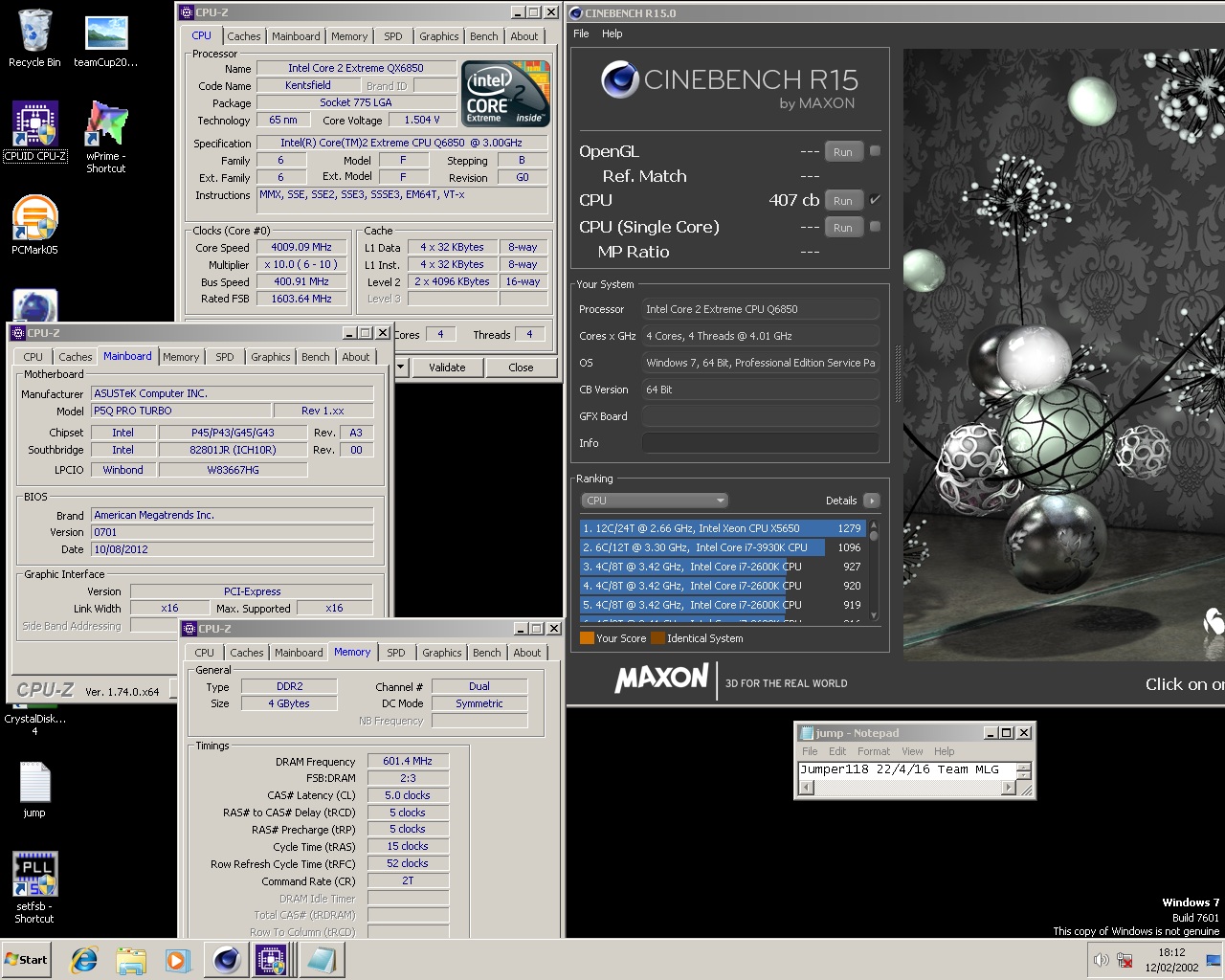This screenshot has height=980, width=1225.
Task: Click the Core Speed 4009.09 MHz value
Action: tap(301, 247)
